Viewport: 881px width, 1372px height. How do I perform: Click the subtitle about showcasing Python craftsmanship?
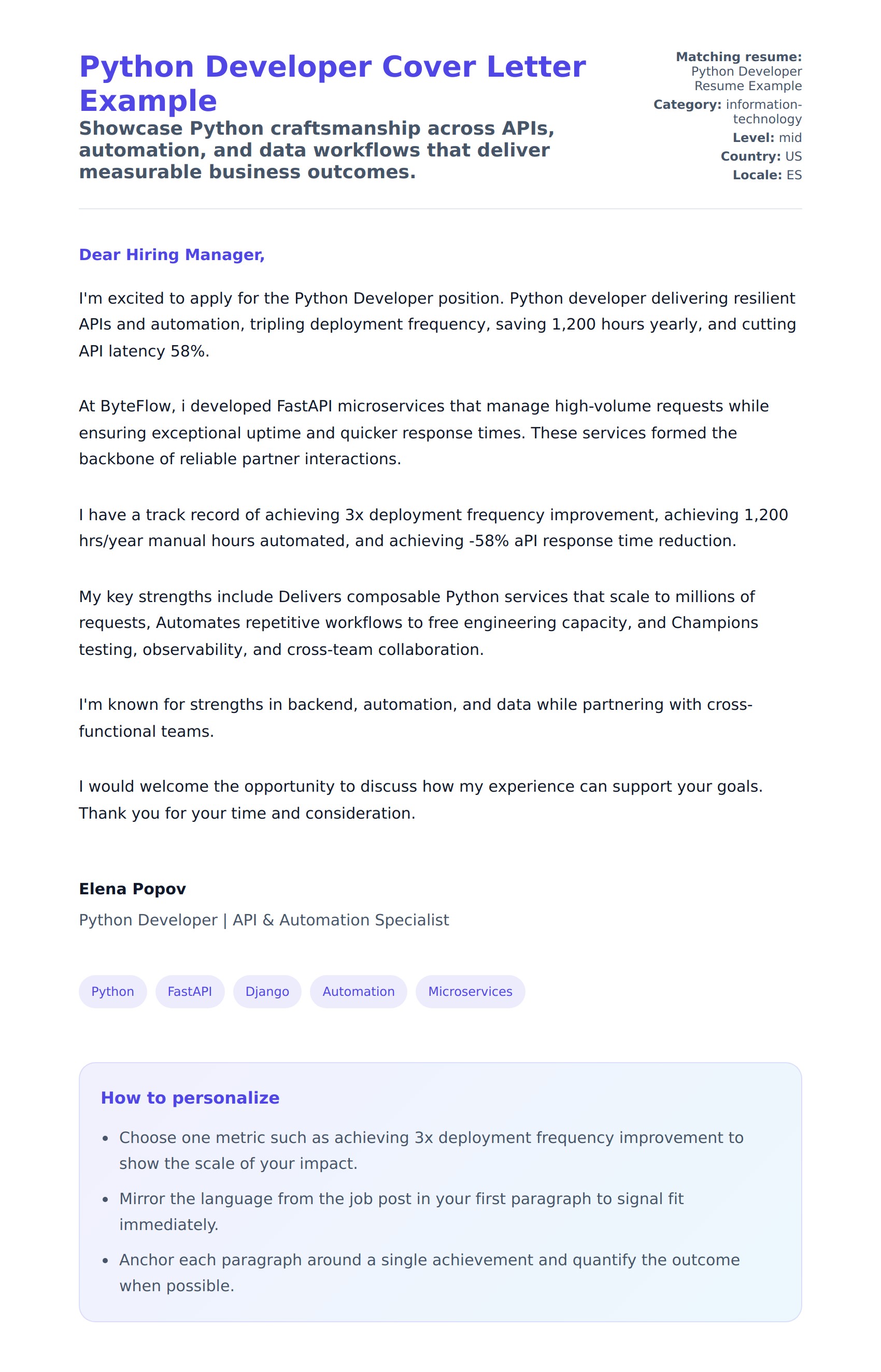[316, 150]
